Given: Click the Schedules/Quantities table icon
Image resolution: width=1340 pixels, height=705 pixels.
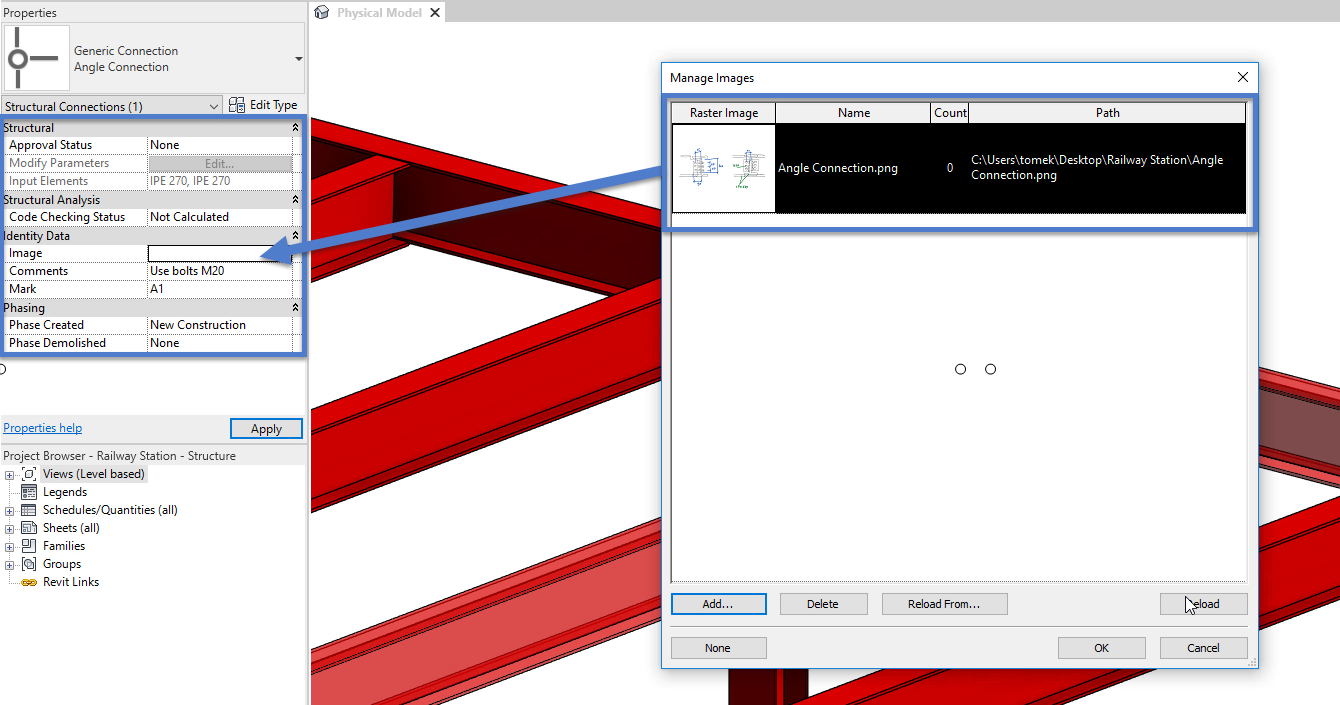Looking at the screenshot, I should pyautogui.click(x=29, y=510).
